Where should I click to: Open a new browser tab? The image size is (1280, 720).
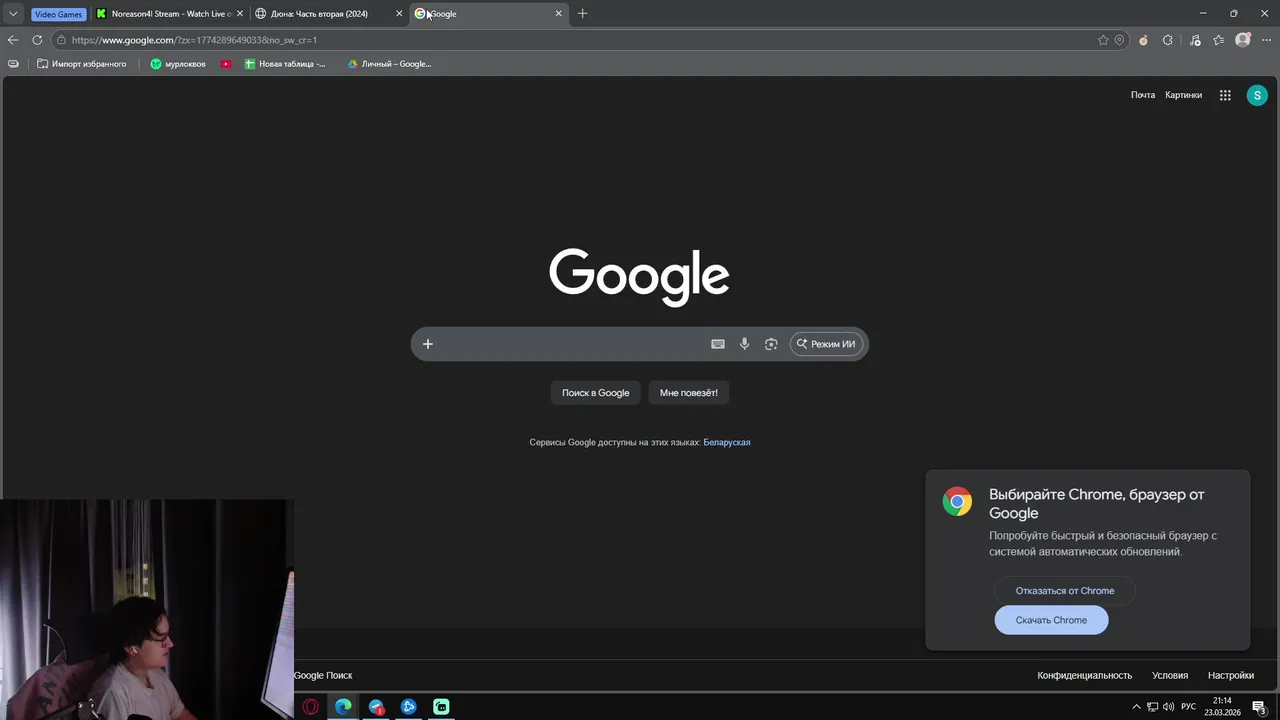pyautogui.click(x=583, y=14)
